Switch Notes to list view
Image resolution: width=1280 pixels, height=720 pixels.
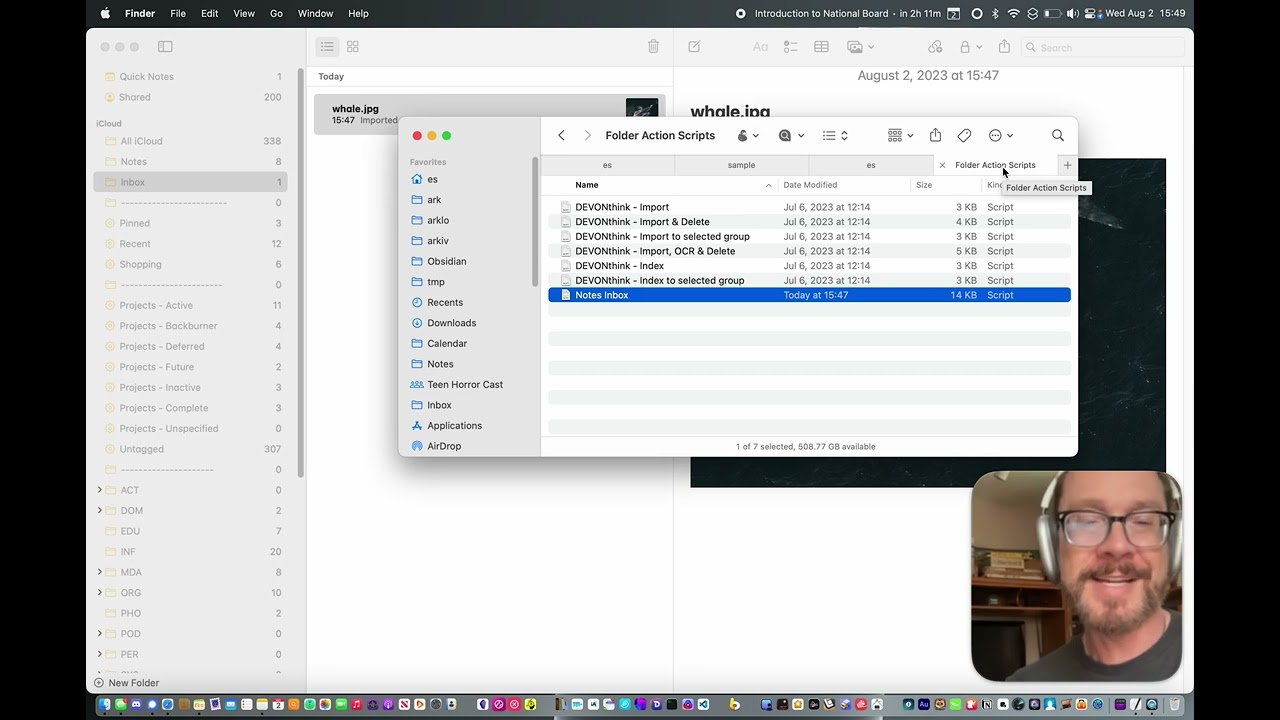point(327,47)
